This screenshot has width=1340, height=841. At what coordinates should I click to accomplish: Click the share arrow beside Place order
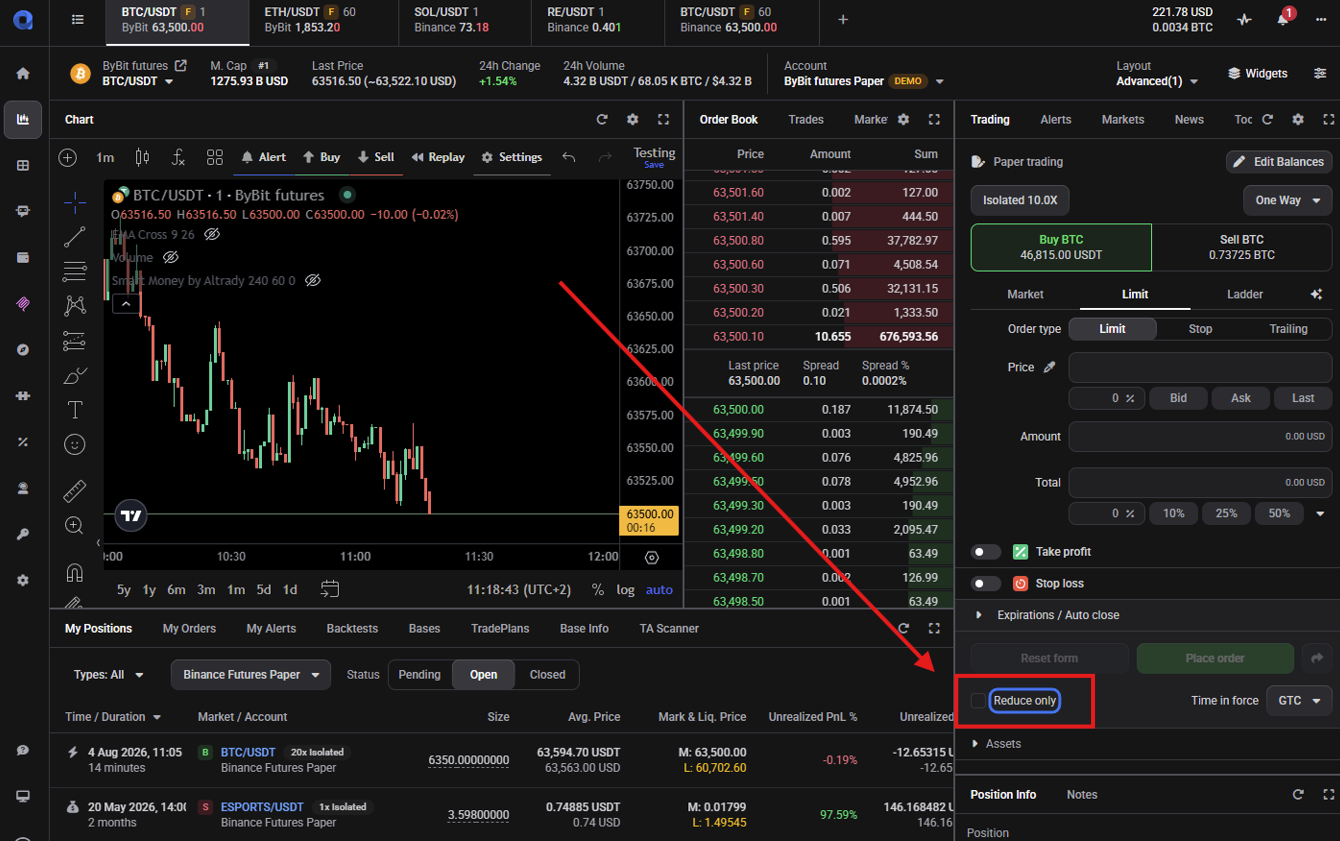(x=1317, y=658)
